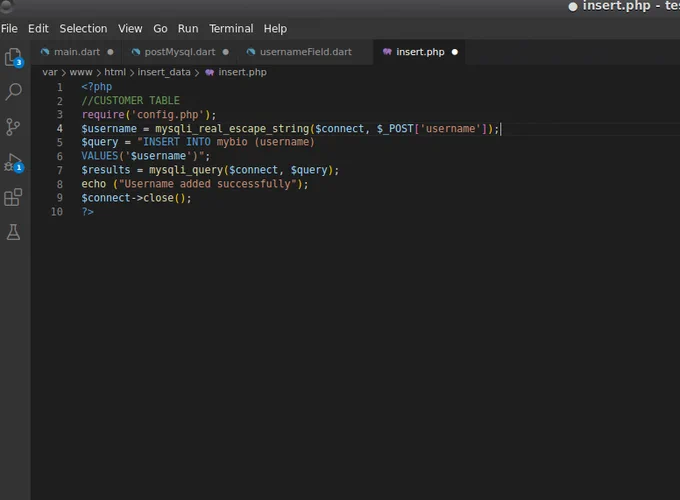Open the Help menu
This screenshot has width=680, height=500.
coord(275,29)
